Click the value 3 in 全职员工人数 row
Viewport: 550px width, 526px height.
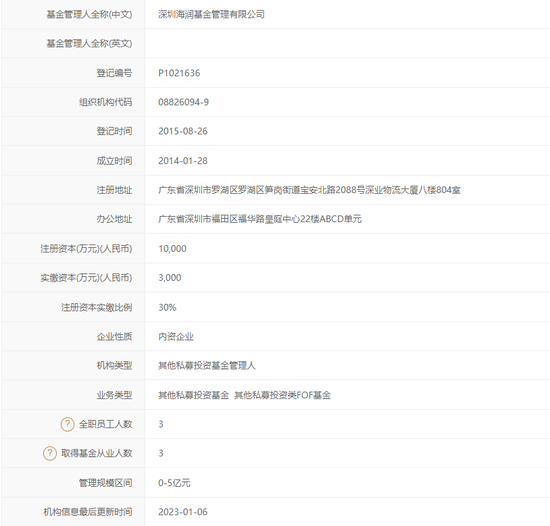161,424
